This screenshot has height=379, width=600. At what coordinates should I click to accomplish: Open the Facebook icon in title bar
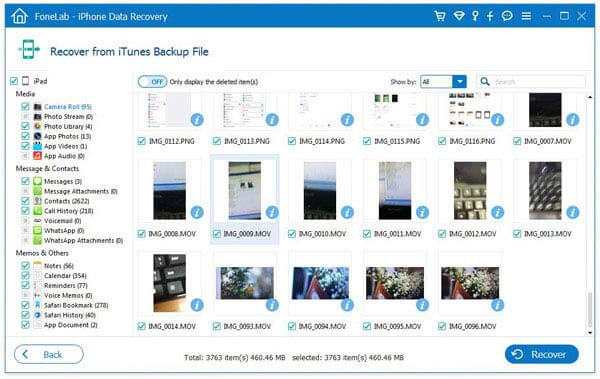coord(490,16)
